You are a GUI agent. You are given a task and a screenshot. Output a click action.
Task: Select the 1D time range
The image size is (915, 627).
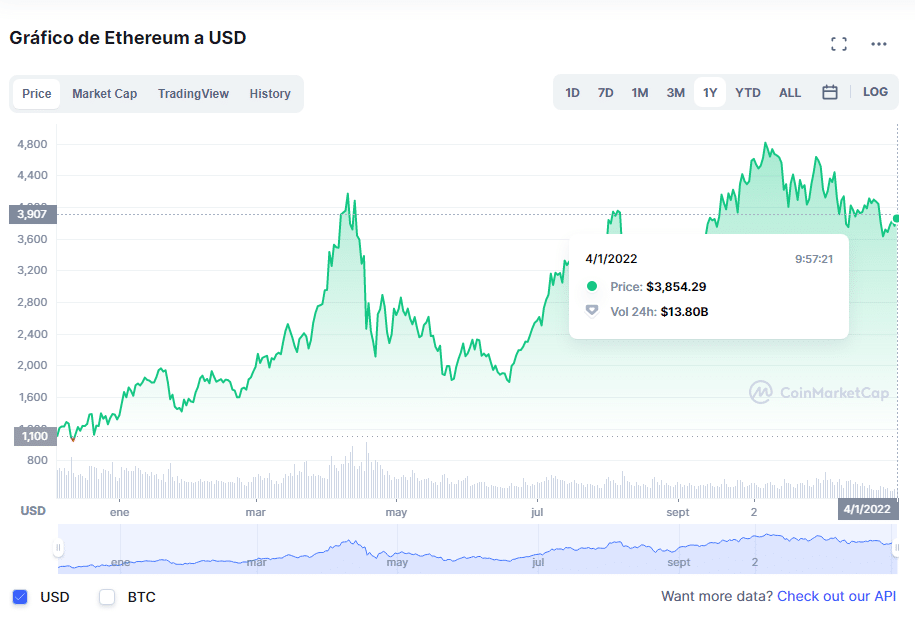tap(572, 92)
